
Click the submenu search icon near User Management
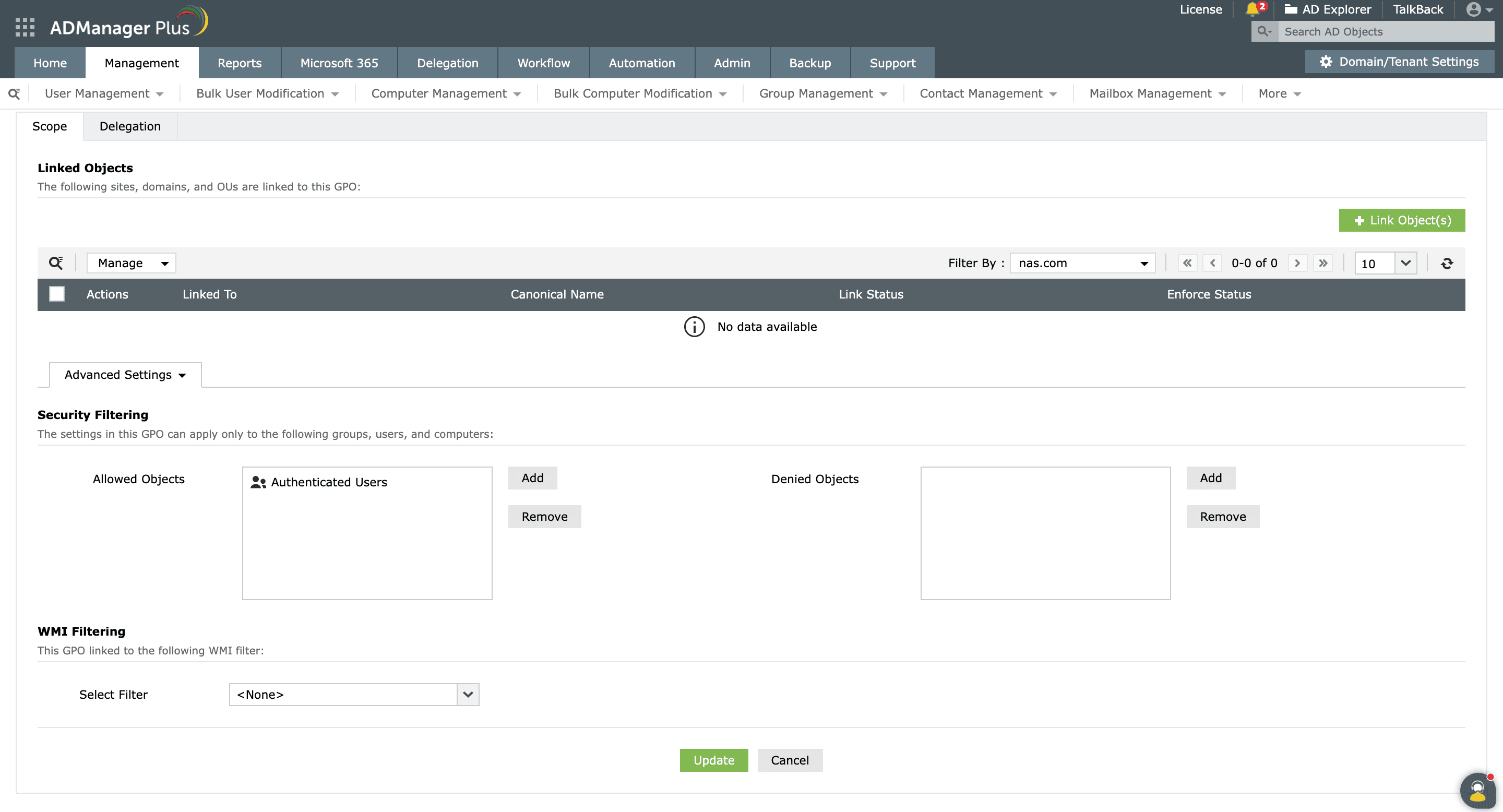[14, 94]
